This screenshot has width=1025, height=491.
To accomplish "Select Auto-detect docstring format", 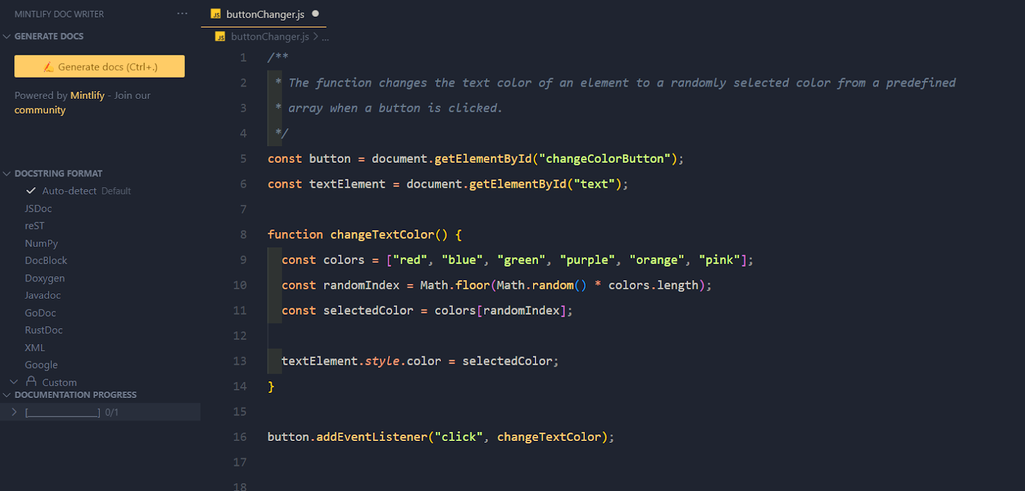I will 69,191.
